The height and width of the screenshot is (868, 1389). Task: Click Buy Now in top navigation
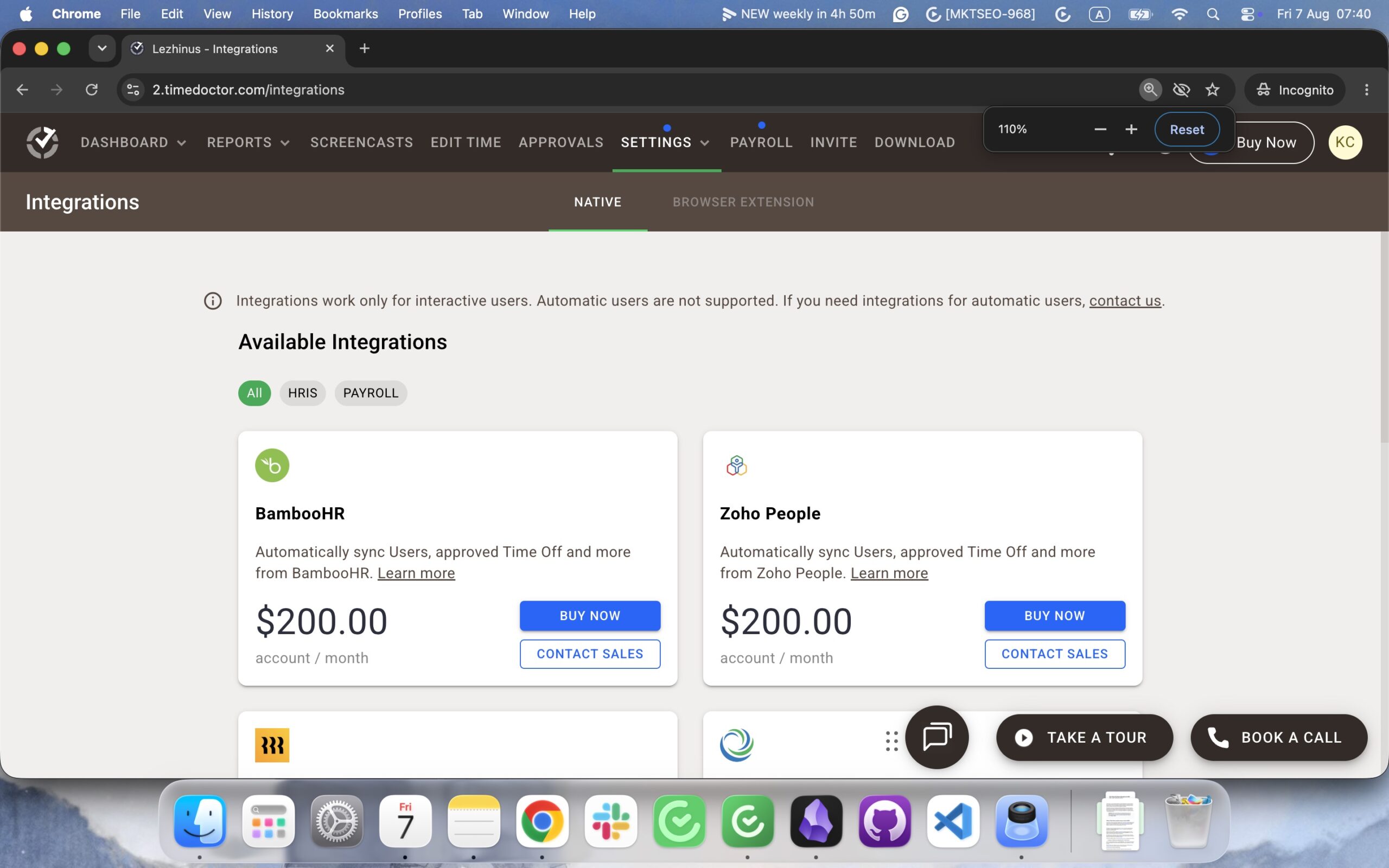1266,142
